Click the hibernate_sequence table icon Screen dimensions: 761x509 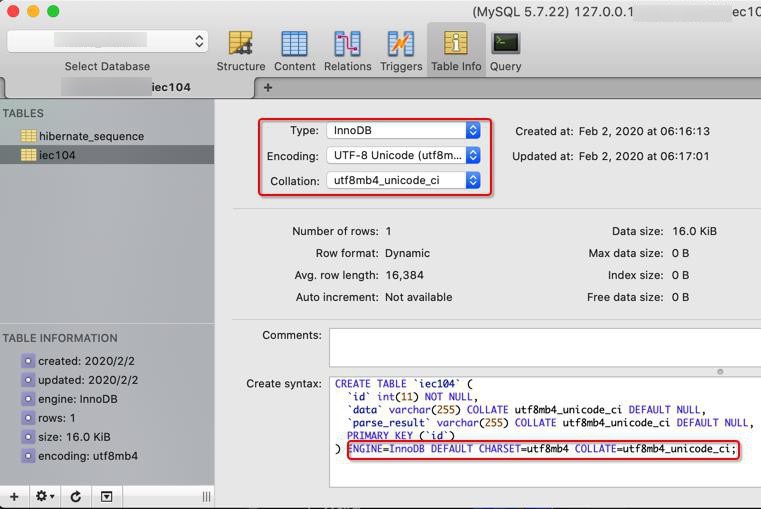[28, 136]
